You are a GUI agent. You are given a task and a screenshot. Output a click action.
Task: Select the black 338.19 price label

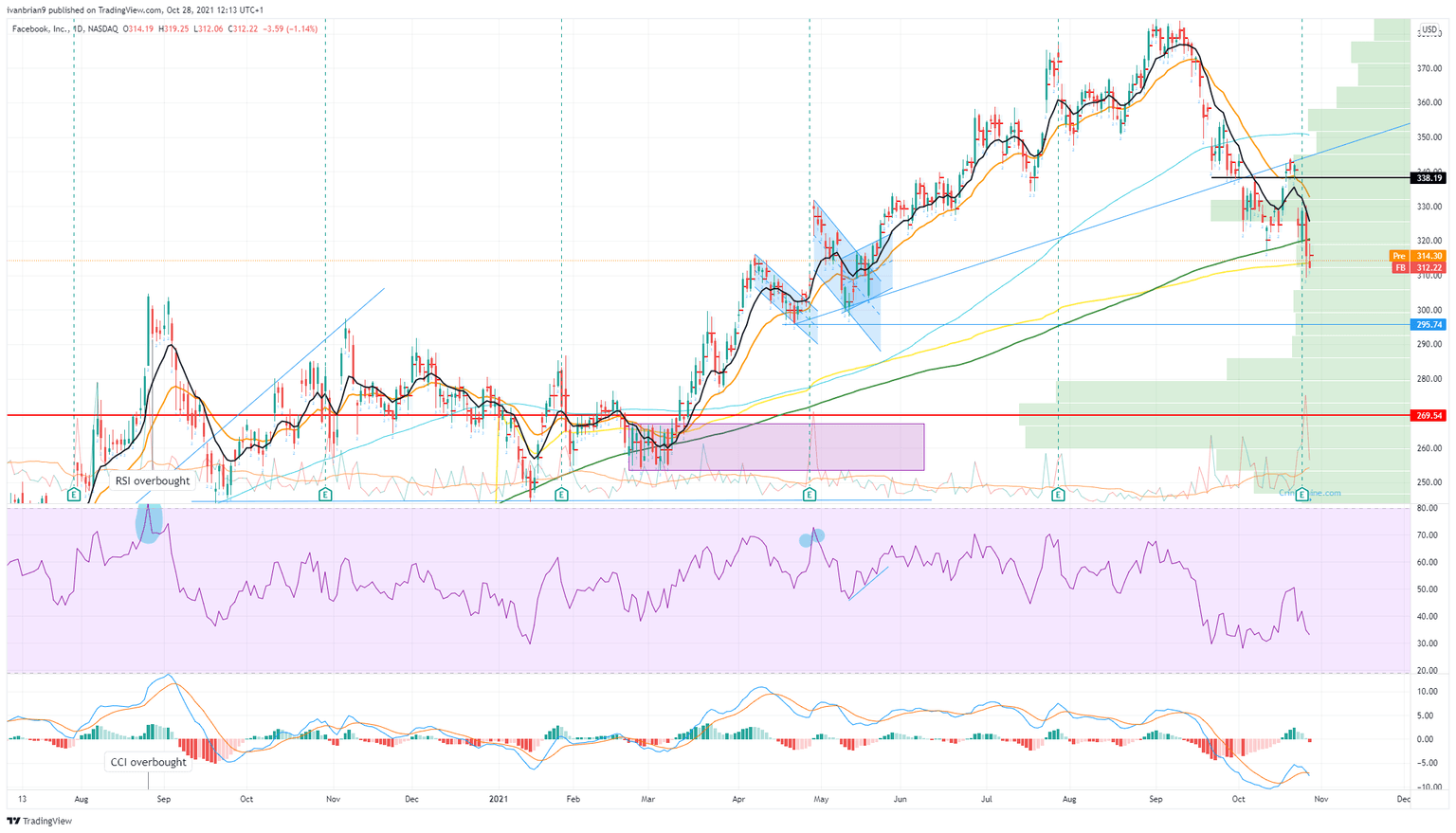coord(1429,177)
